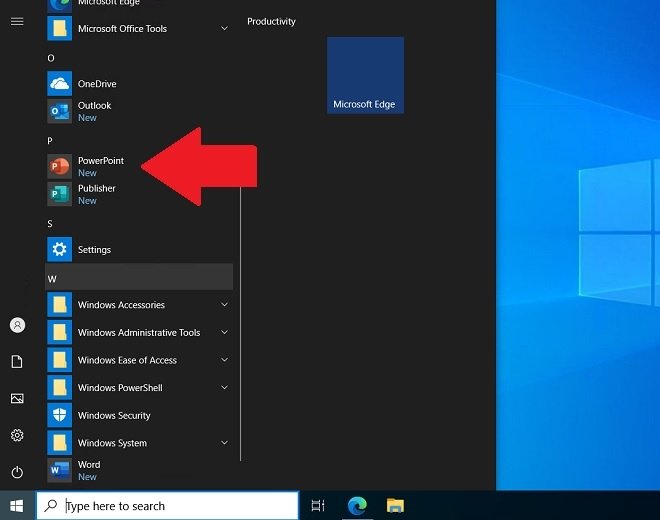Click the Windows Start button
Viewport: 660px width, 520px height.
click(17, 506)
